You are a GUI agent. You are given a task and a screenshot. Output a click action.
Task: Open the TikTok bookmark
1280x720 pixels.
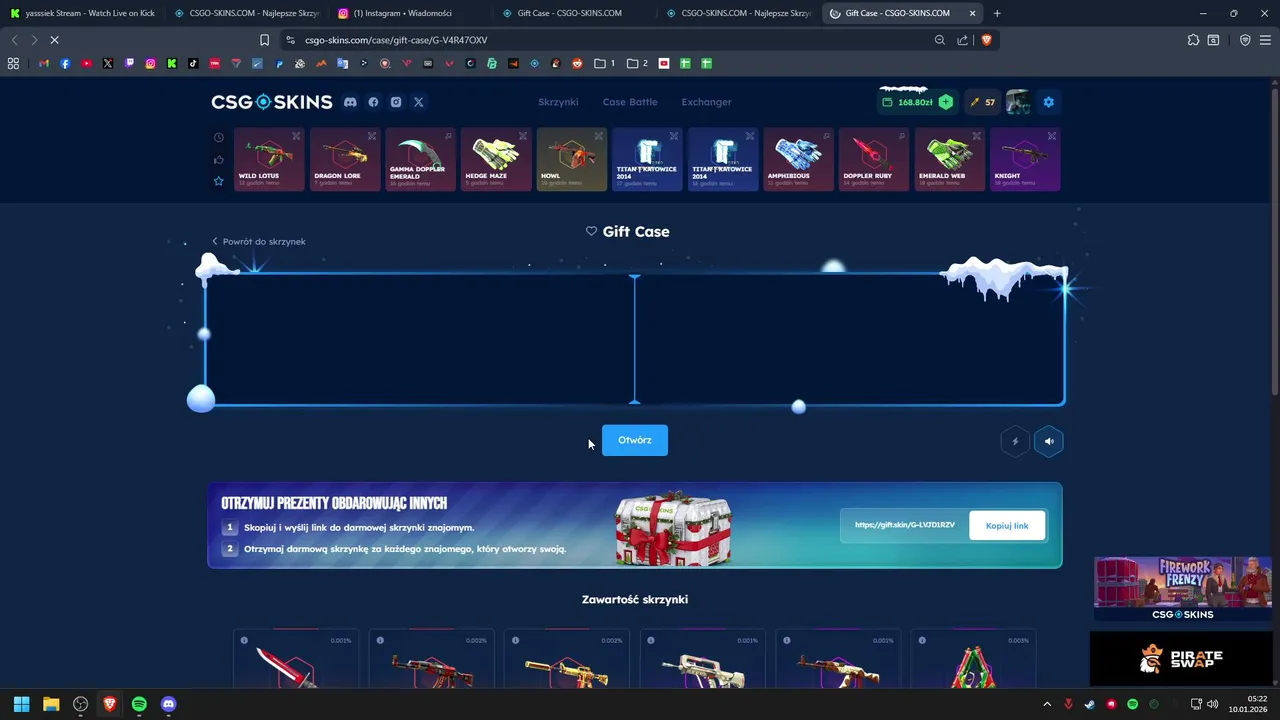[193, 63]
